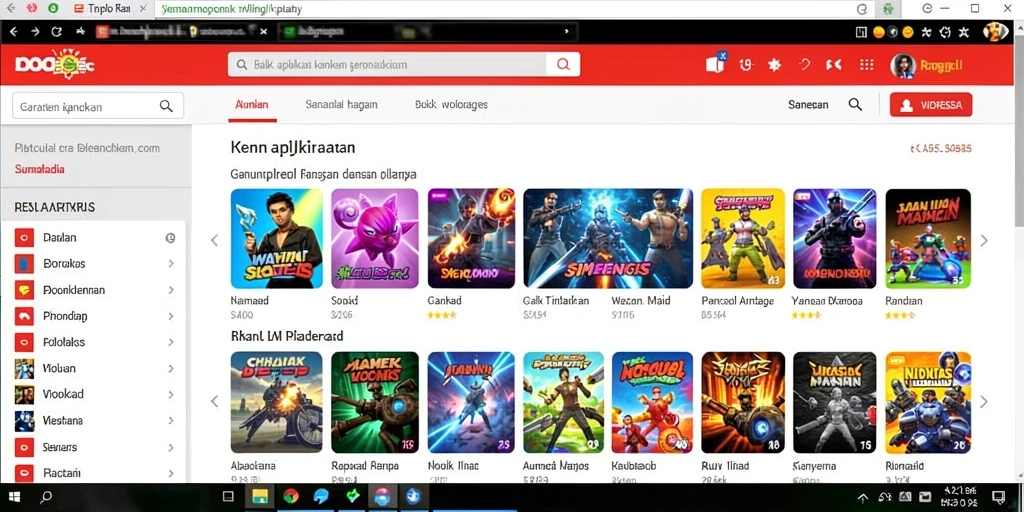Click the red VIDRESSA button
1024x512 pixels.
[931, 105]
